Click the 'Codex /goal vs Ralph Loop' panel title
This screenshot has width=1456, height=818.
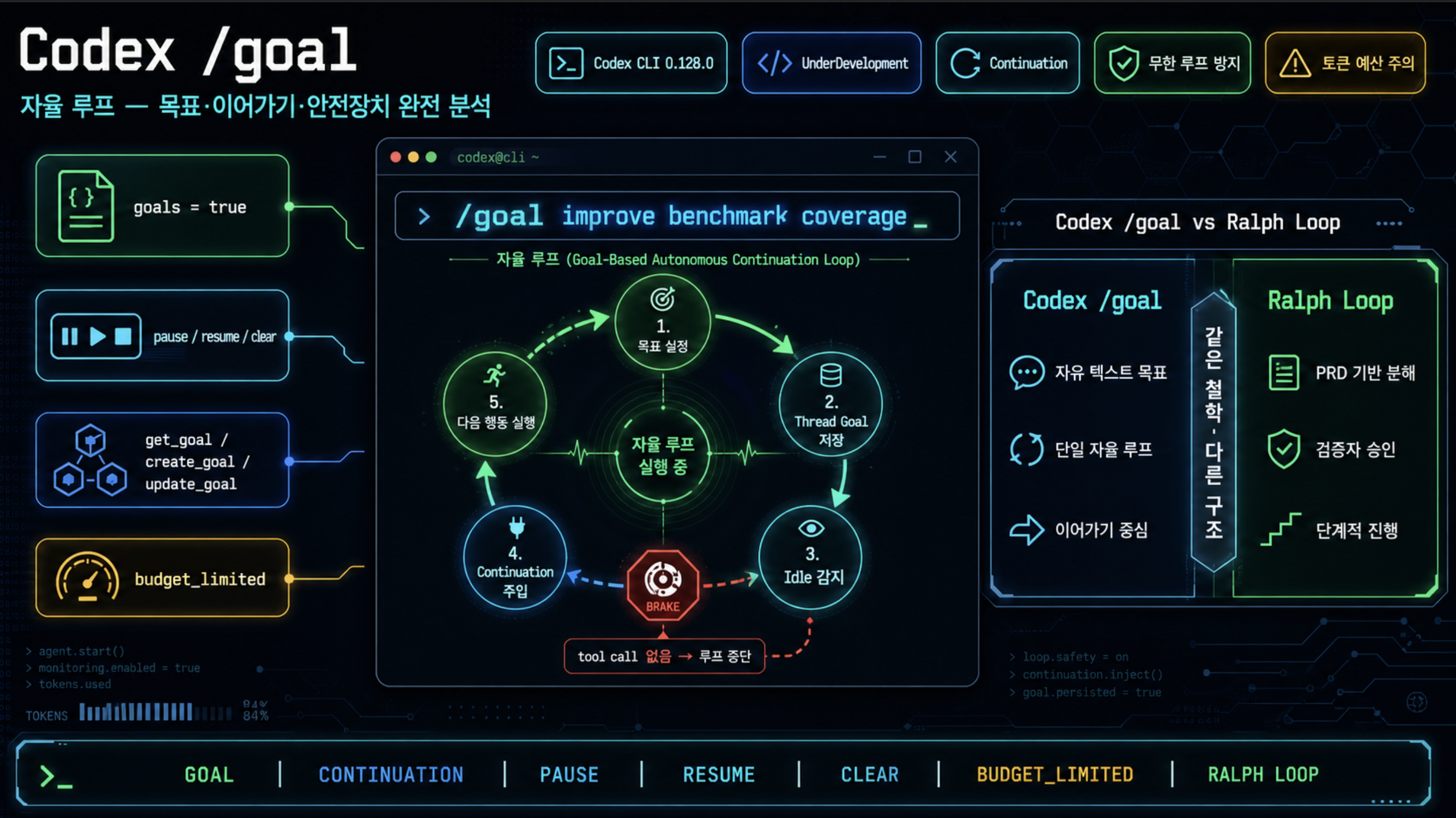pyautogui.click(x=1197, y=222)
